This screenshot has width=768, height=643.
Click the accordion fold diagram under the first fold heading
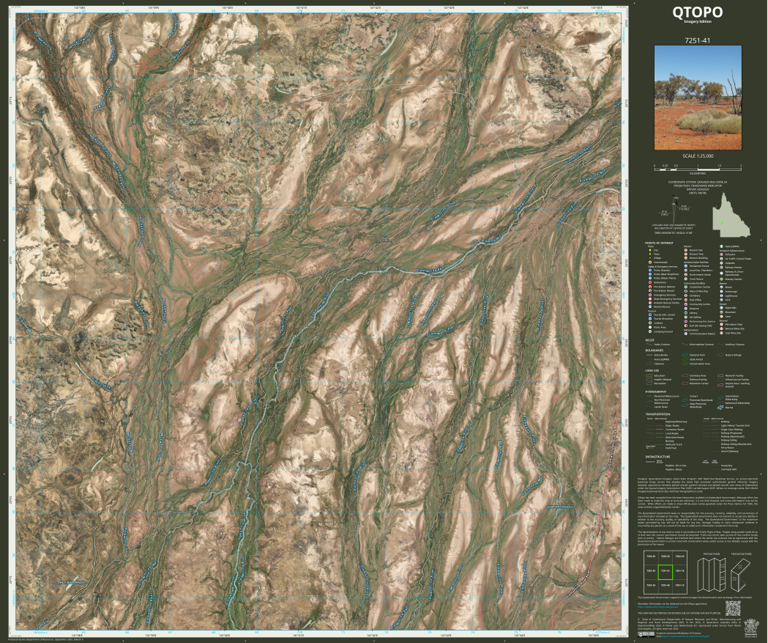[712, 575]
